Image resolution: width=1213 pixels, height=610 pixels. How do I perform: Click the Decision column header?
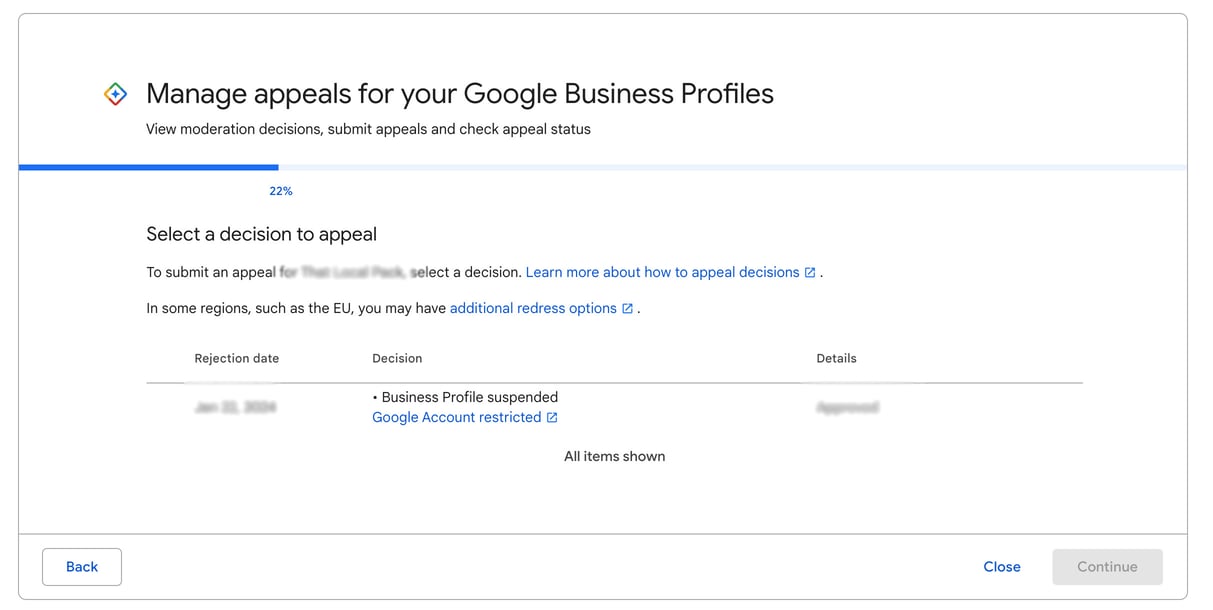(x=397, y=358)
